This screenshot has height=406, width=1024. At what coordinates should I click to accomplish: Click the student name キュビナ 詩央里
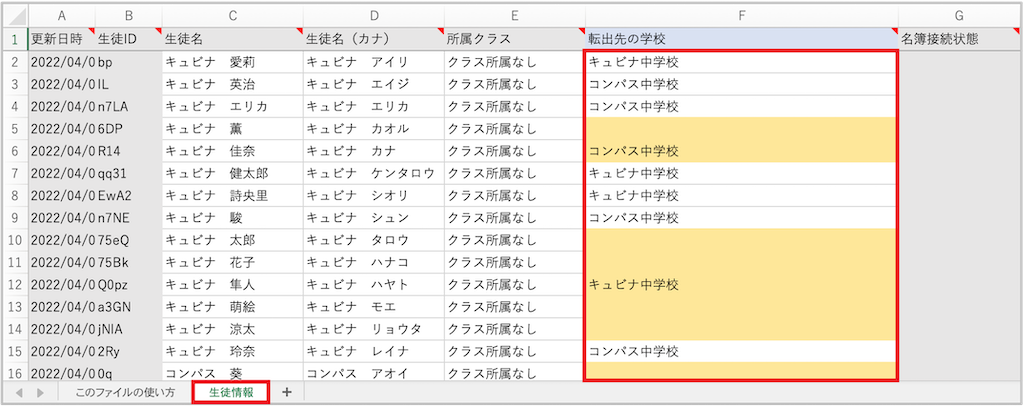(232, 195)
